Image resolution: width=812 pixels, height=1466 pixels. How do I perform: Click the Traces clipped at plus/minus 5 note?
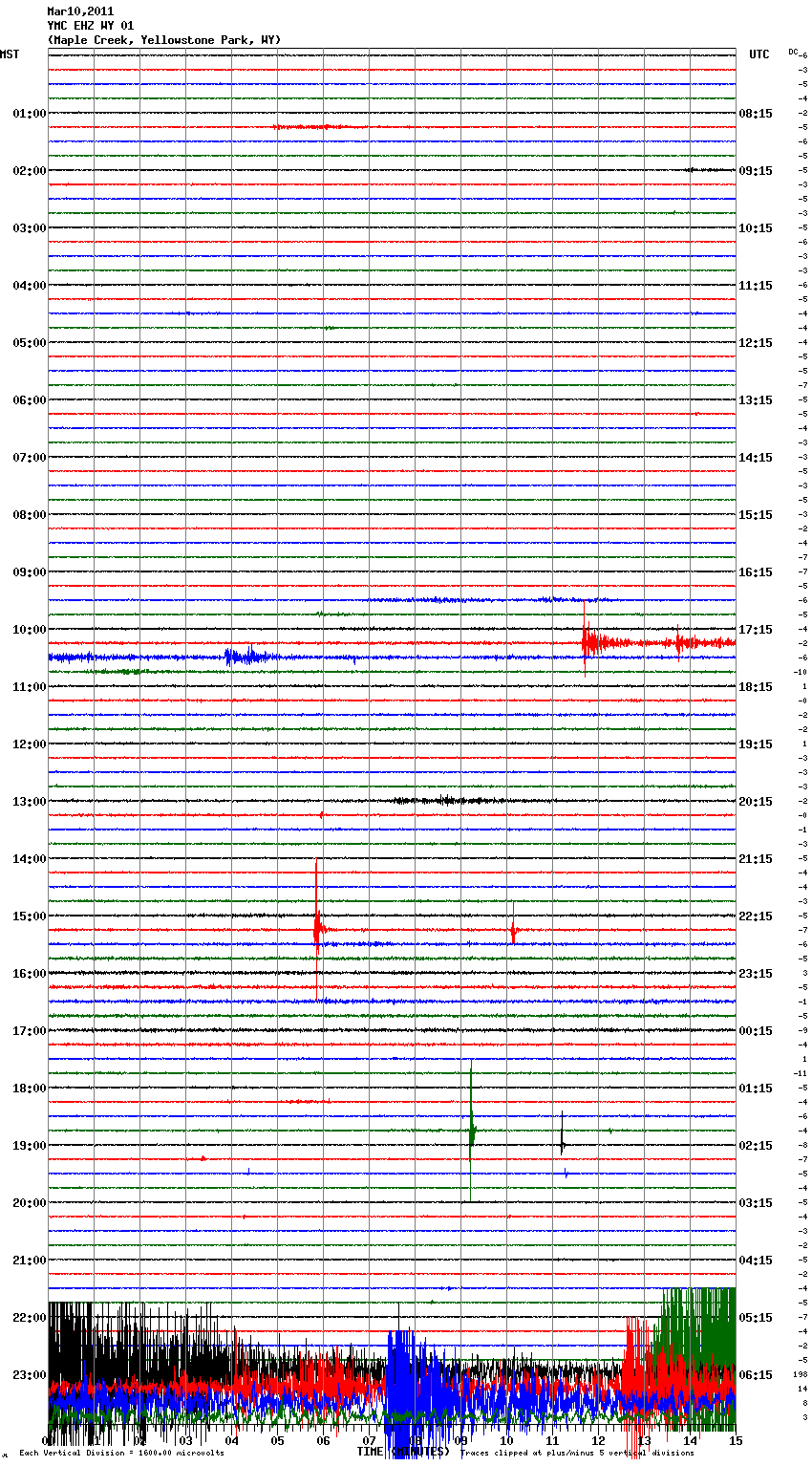[x=578, y=1454]
